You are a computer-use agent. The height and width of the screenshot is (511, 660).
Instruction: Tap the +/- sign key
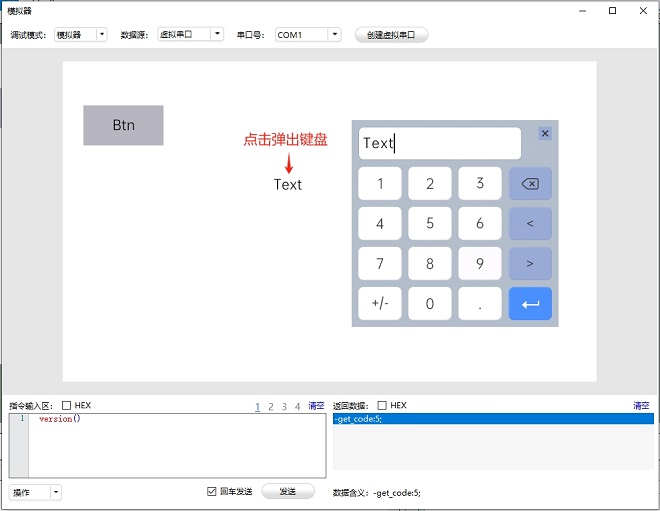click(x=380, y=303)
